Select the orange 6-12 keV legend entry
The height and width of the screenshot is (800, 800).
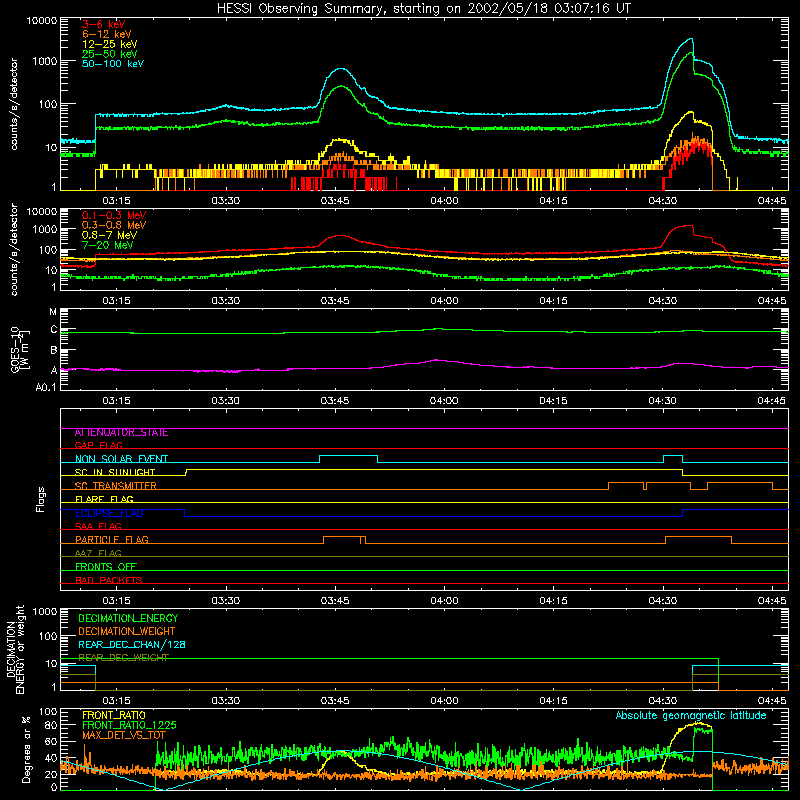pos(107,34)
